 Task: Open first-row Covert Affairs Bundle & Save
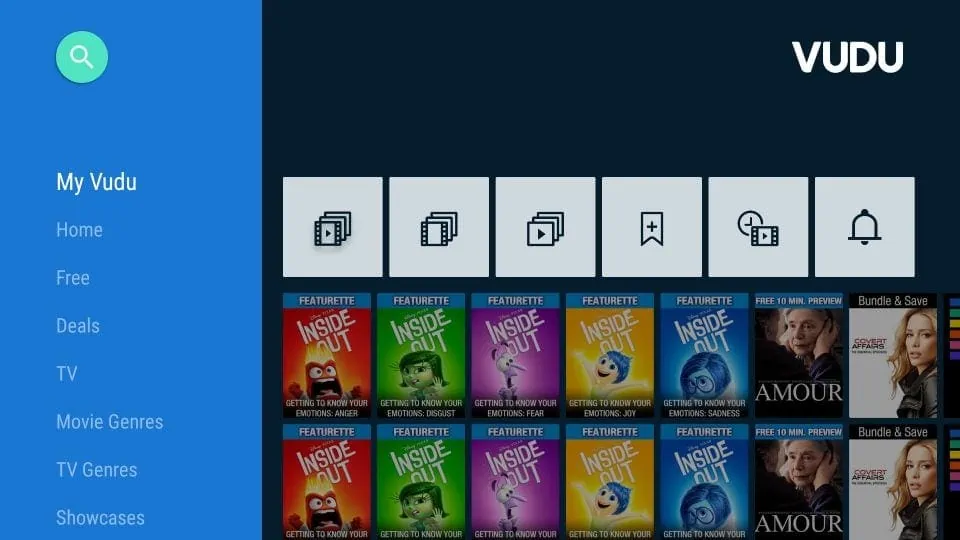893,356
